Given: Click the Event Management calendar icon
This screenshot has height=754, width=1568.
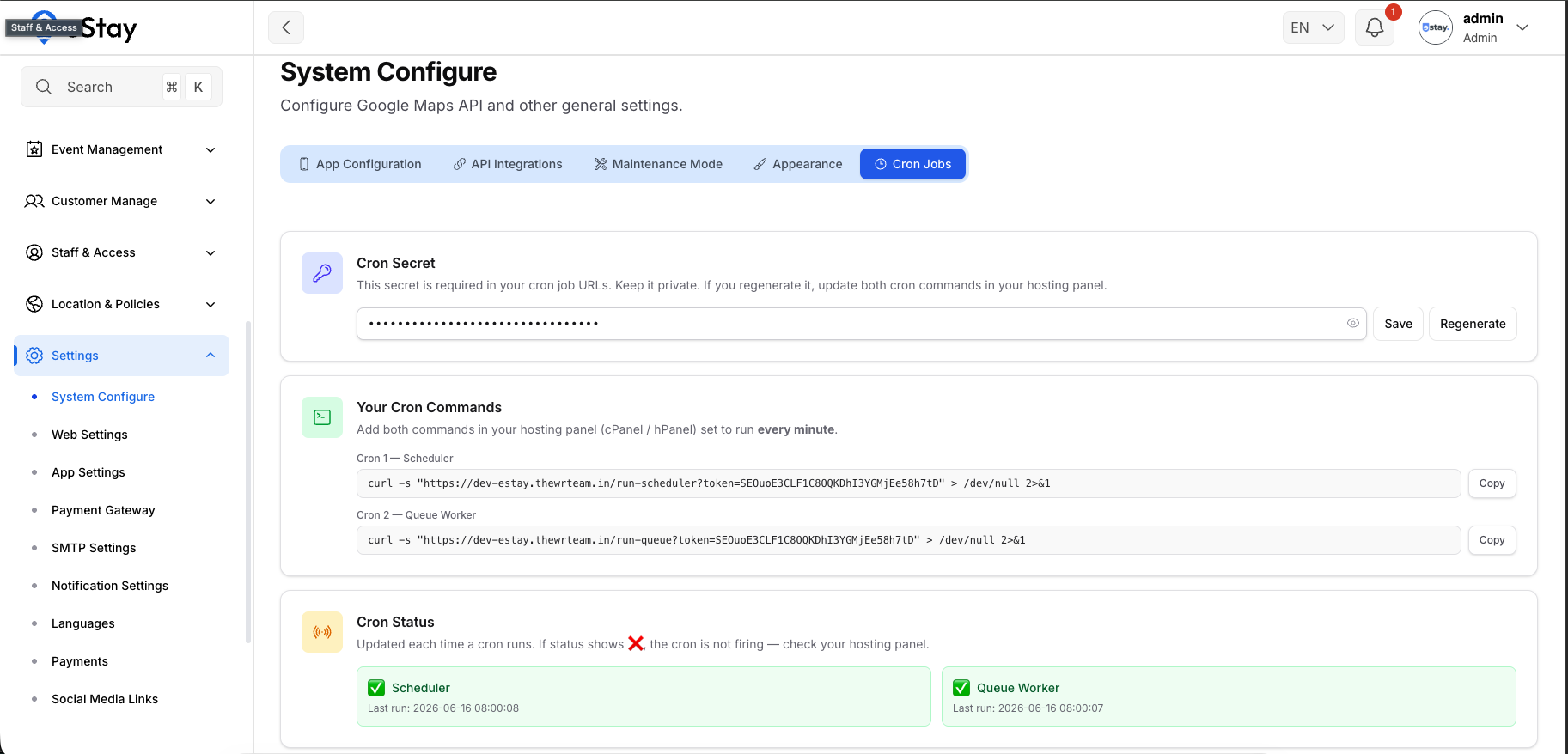Looking at the screenshot, I should click(34, 149).
